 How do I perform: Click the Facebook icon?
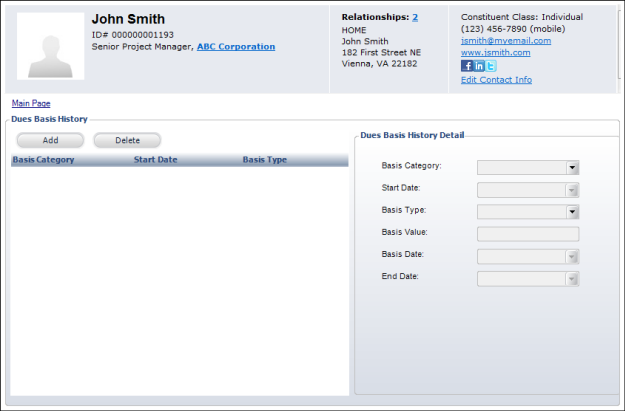[x=466, y=66]
